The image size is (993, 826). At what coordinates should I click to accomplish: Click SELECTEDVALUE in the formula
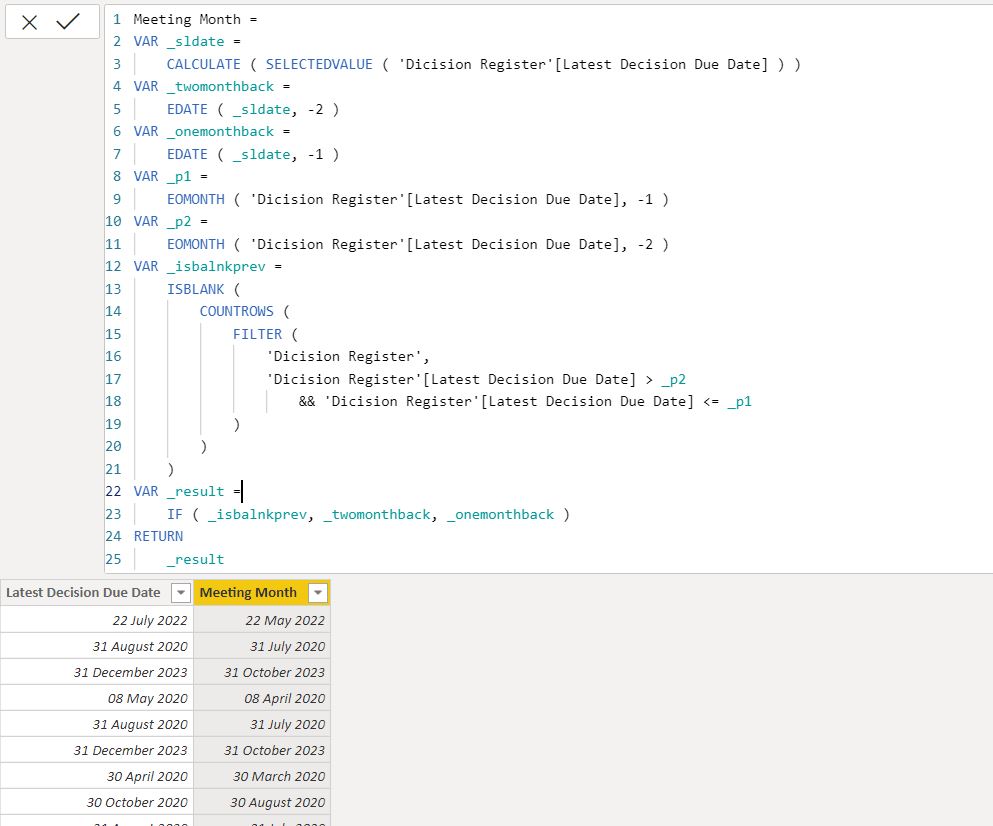[x=319, y=65]
